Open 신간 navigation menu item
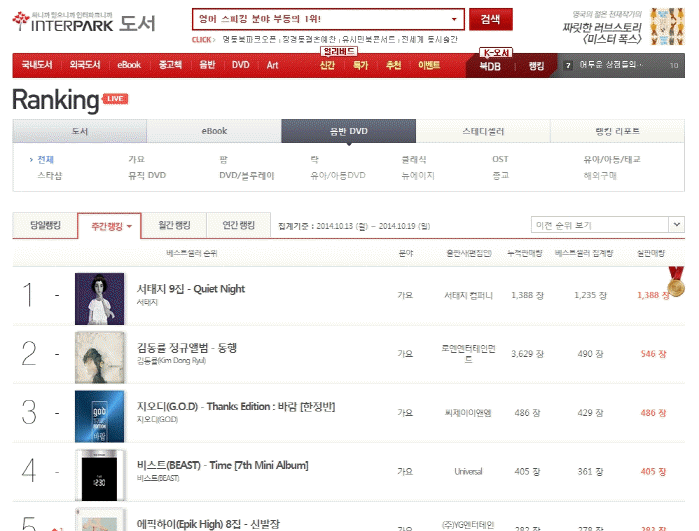The height and width of the screenshot is (531, 699). coord(327,66)
